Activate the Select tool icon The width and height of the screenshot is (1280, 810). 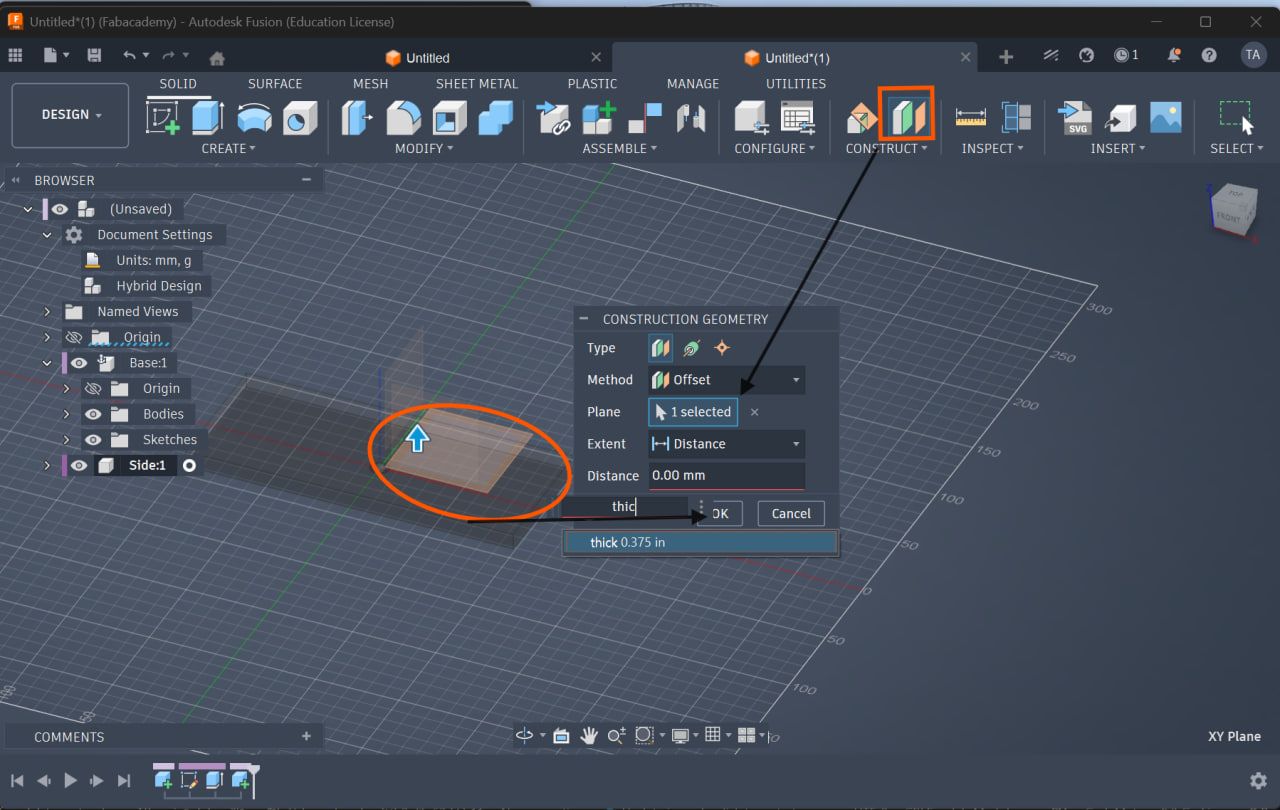click(x=1236, y=117)
